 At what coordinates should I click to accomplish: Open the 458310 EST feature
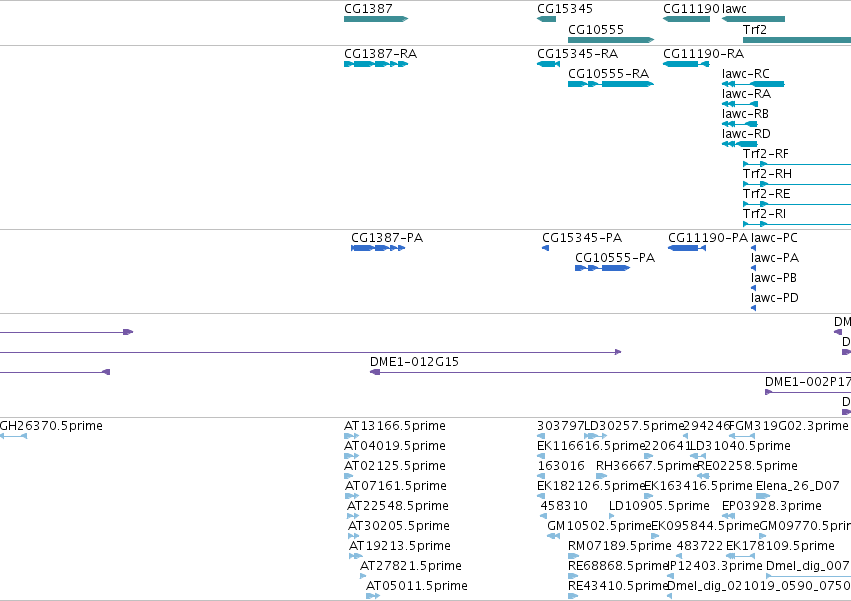[543, 516]
